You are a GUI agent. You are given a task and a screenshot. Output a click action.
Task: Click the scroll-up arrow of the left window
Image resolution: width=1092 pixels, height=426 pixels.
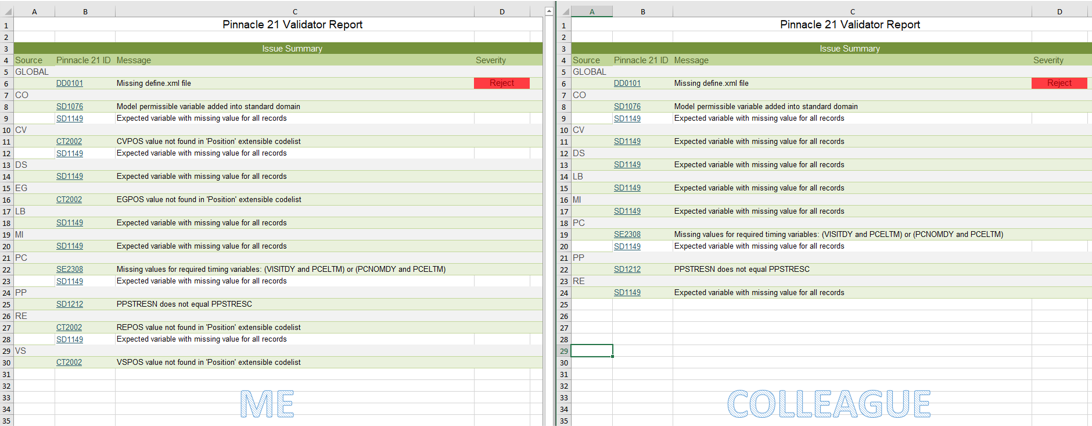pos(549,11)
